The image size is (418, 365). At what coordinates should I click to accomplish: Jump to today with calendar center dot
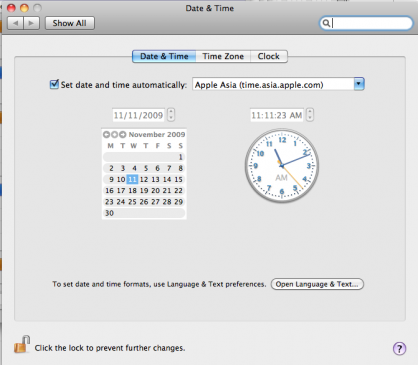(114, 134)
